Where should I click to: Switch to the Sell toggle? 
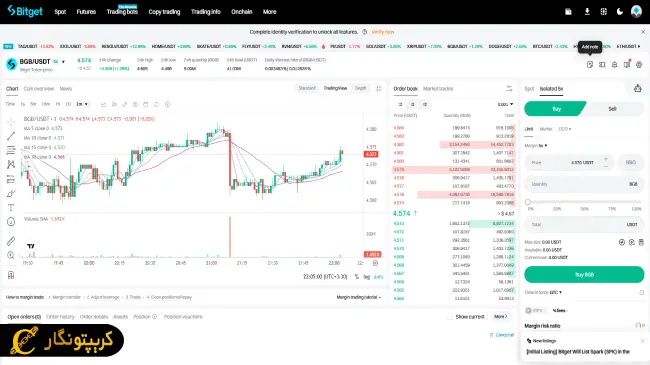612,109
